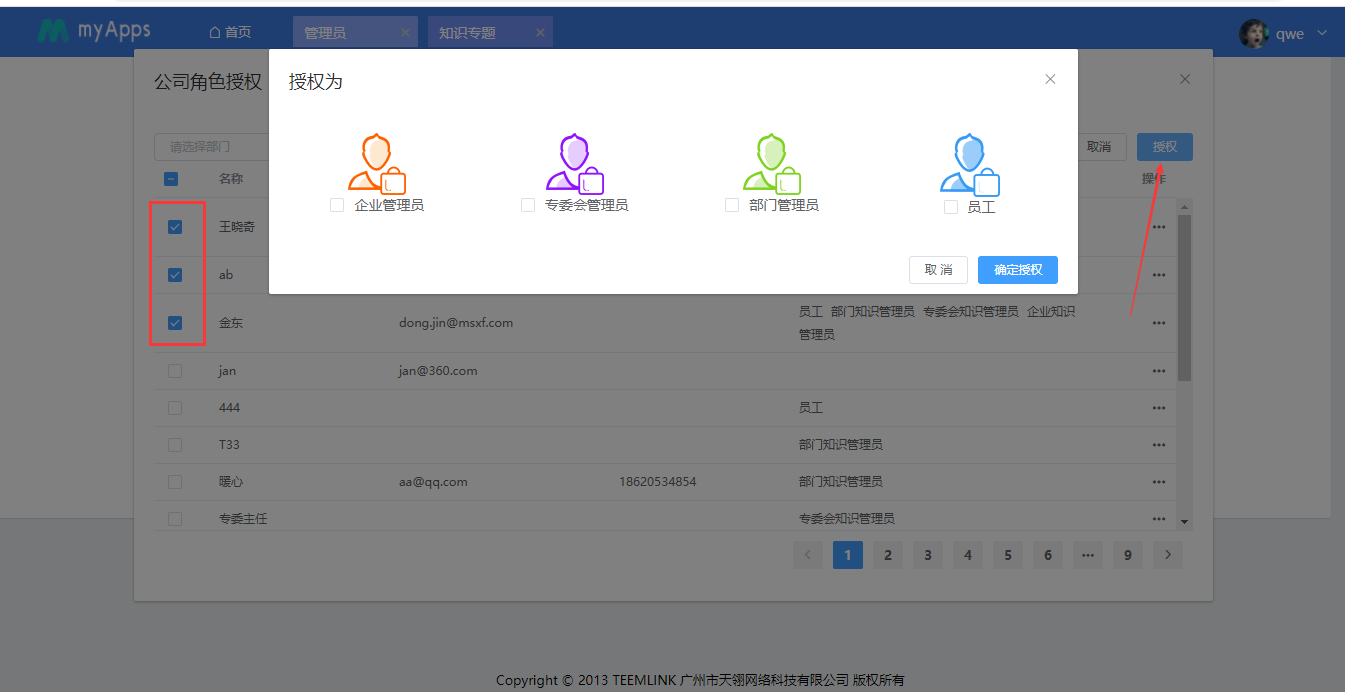
Task: Click the purple 专委会管理员 role icon
Action: coord(574,162)
